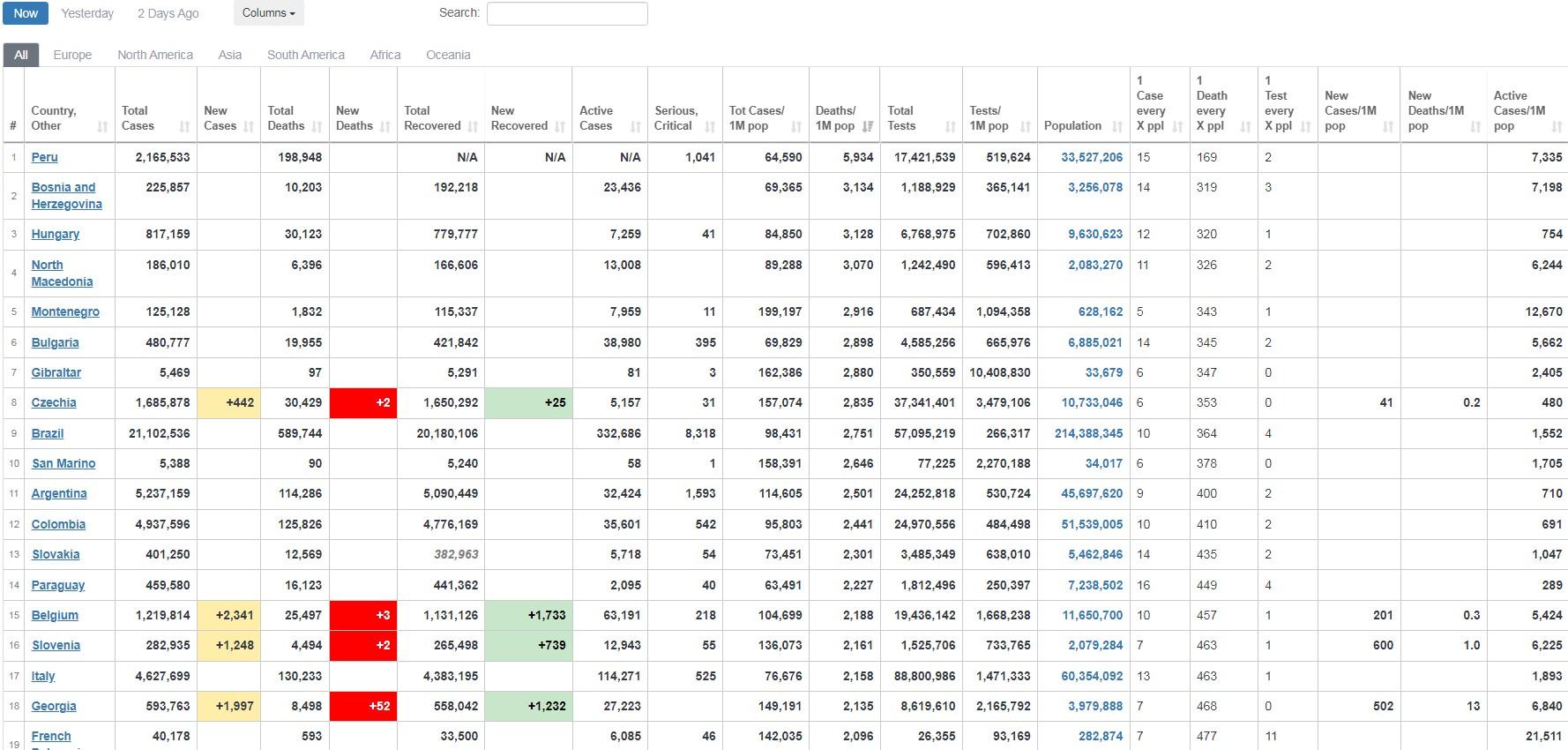Open the San Marino link

(x=63, y=463)
